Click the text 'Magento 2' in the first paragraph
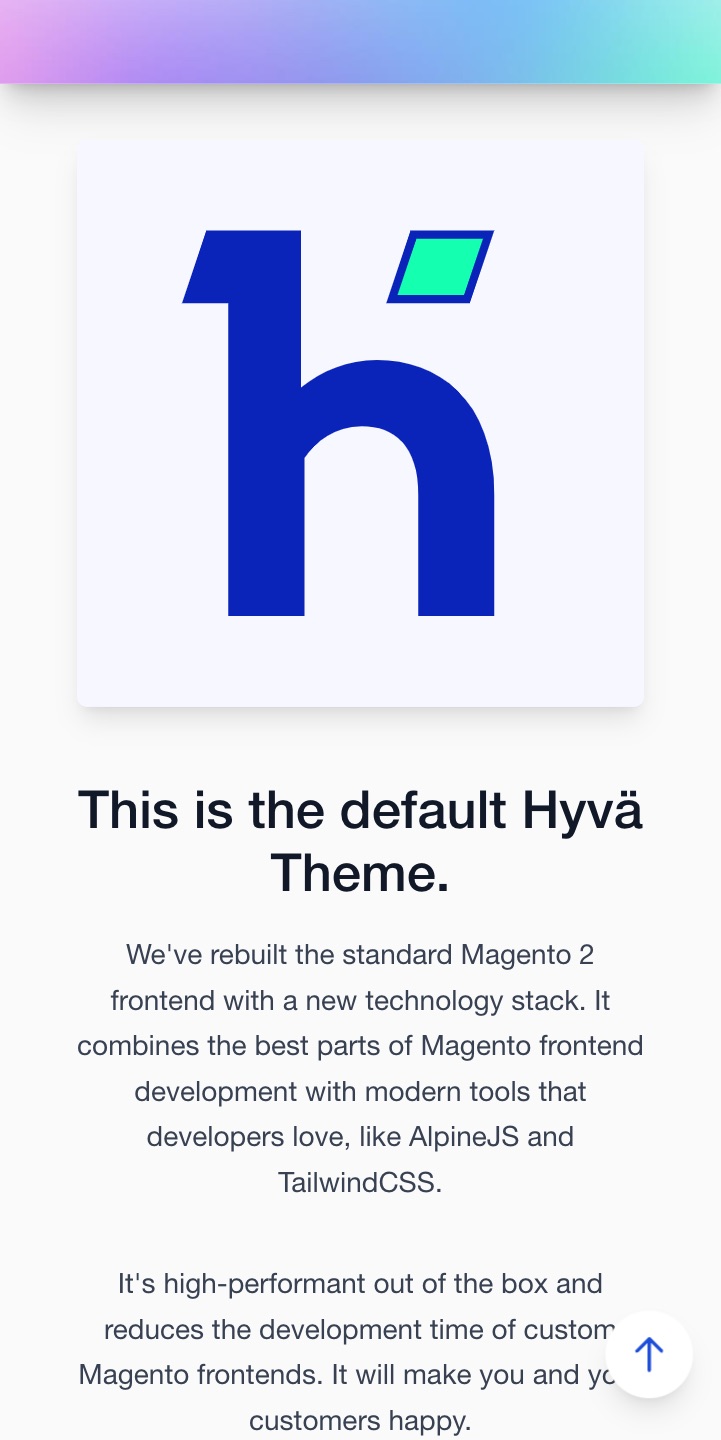The image size is (721, 1440). (527, 955)
